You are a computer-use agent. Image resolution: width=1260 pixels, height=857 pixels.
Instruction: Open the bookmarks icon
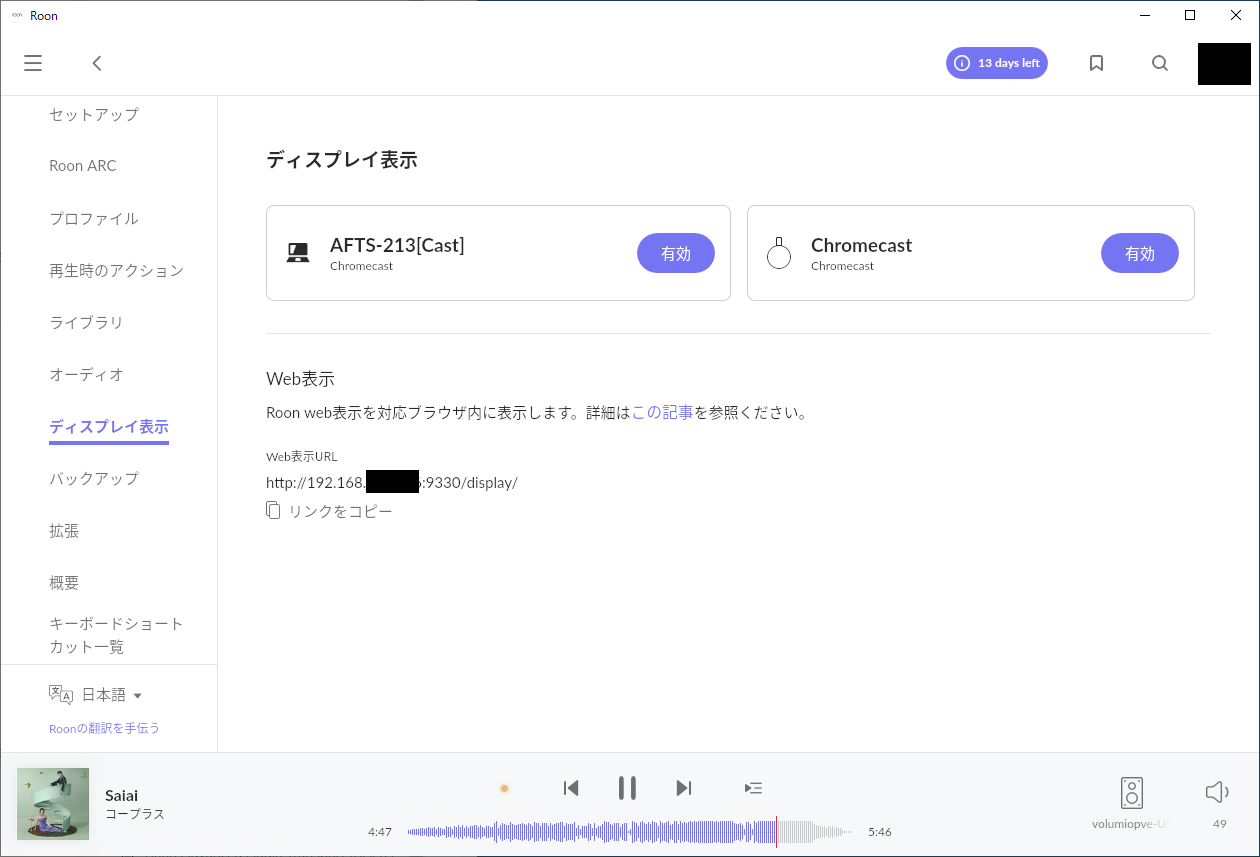pyautogui.click(x=1096, y=63)
